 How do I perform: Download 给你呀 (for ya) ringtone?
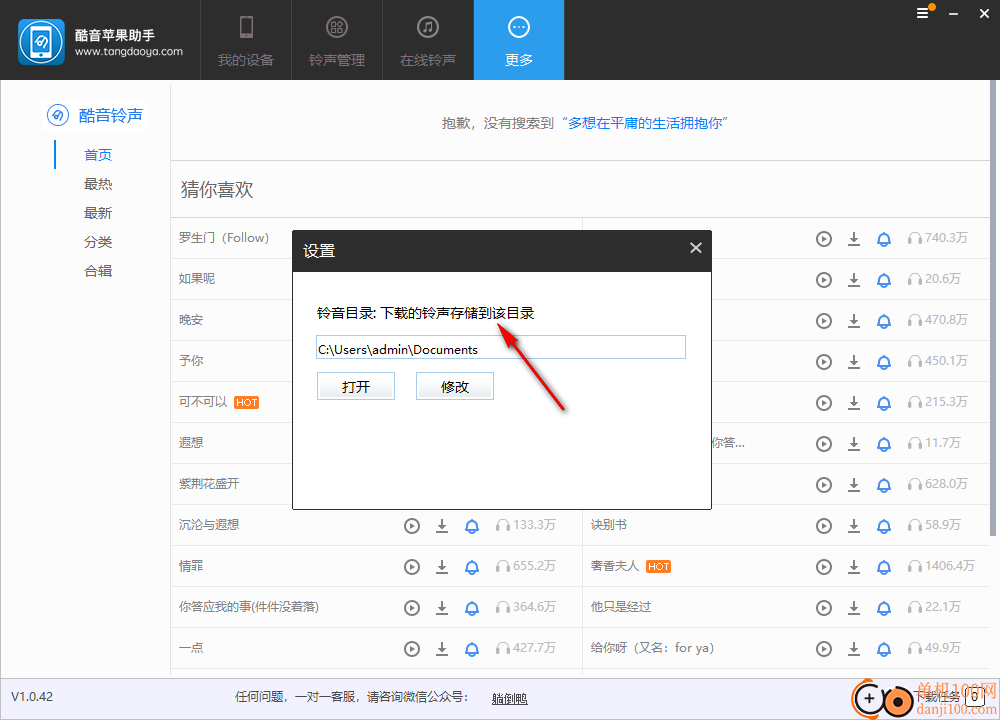point(854,649)
